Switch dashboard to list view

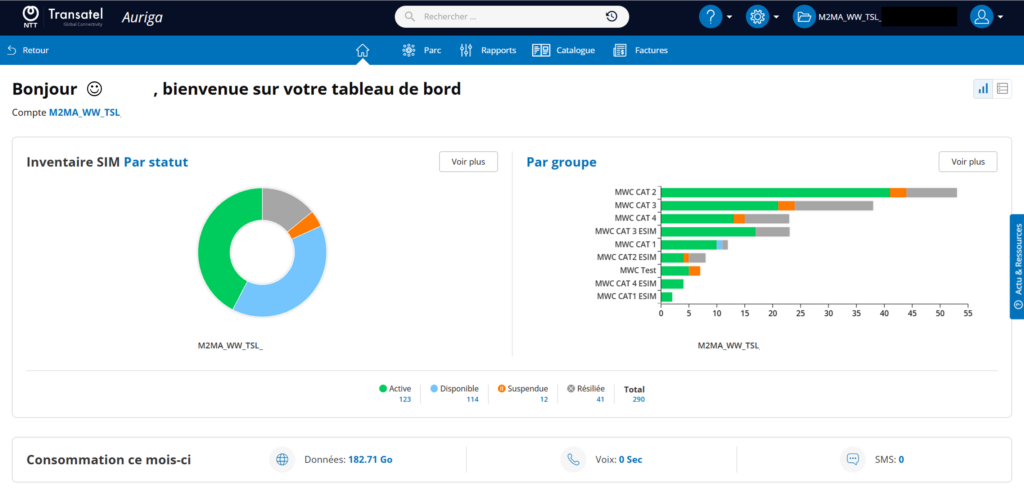point(1002,89)
